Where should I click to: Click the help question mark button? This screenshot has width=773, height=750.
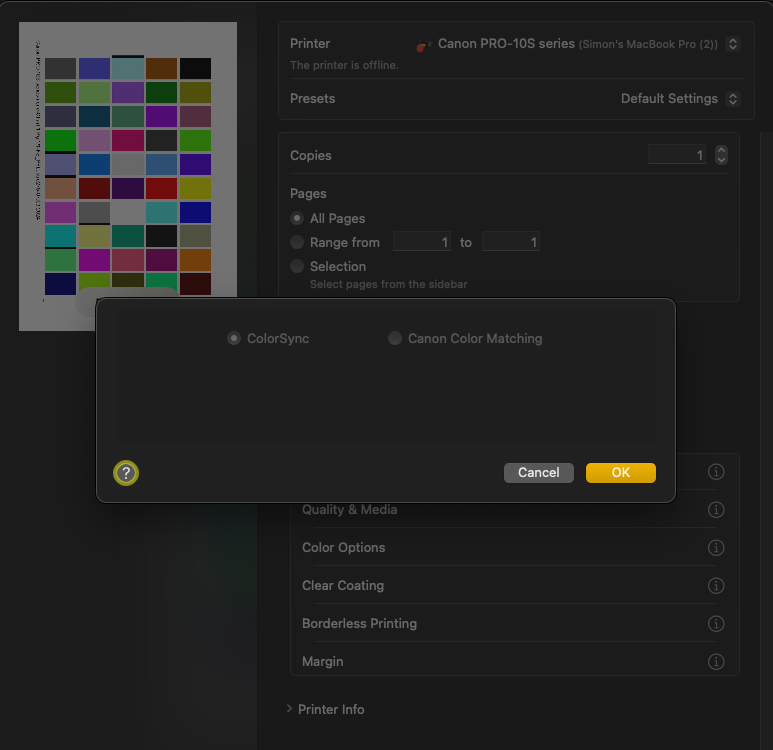pyautogui.click(x=126, y=473)
